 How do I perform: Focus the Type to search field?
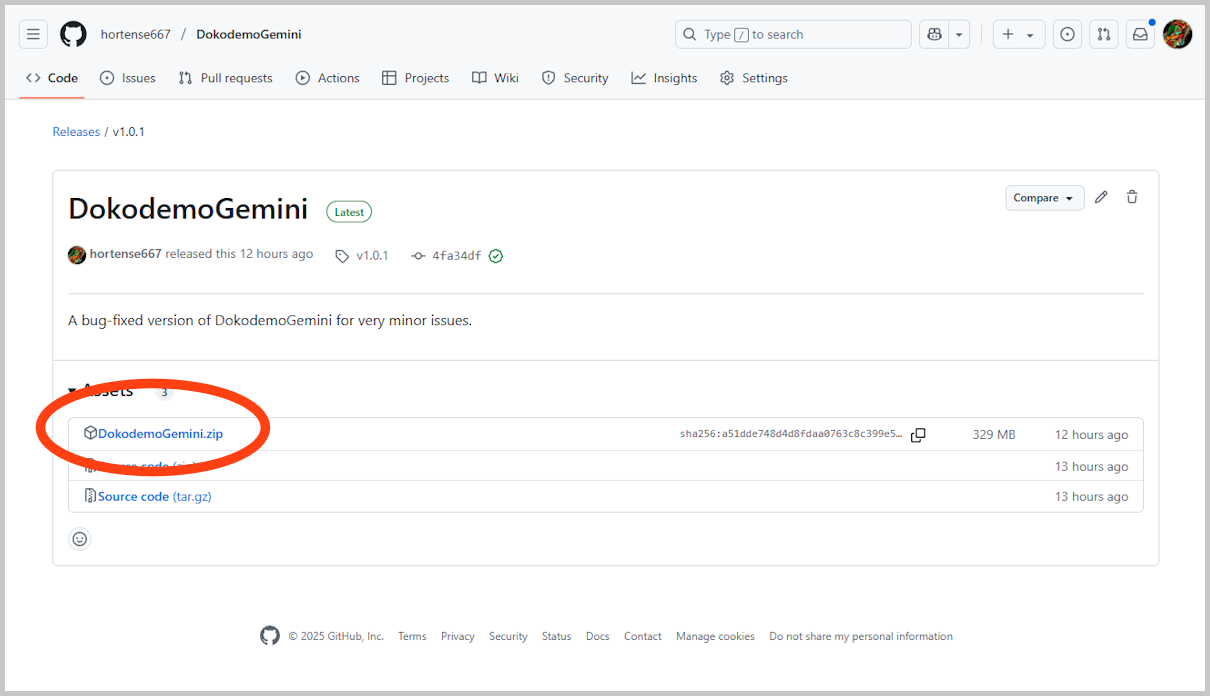(793, 34)
